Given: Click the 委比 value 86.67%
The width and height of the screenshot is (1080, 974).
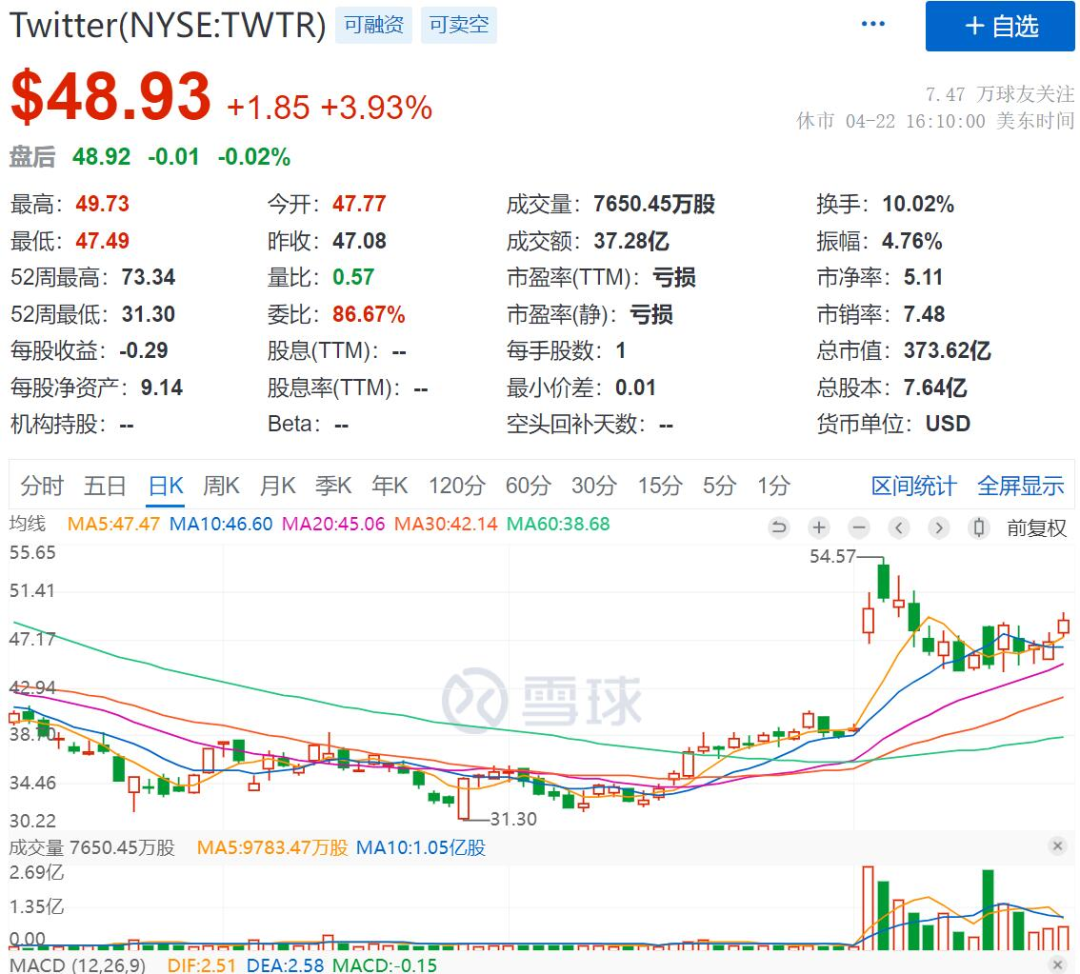Looking at the screenshot, I should (368, 314).
